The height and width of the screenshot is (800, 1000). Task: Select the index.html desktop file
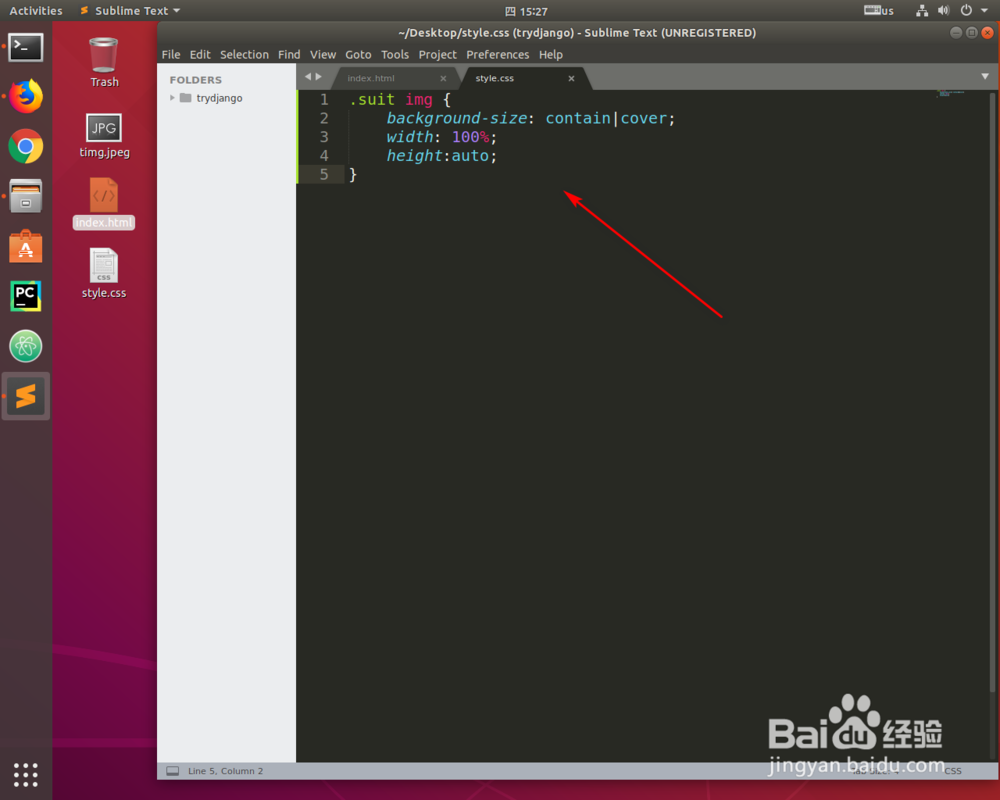104,204
